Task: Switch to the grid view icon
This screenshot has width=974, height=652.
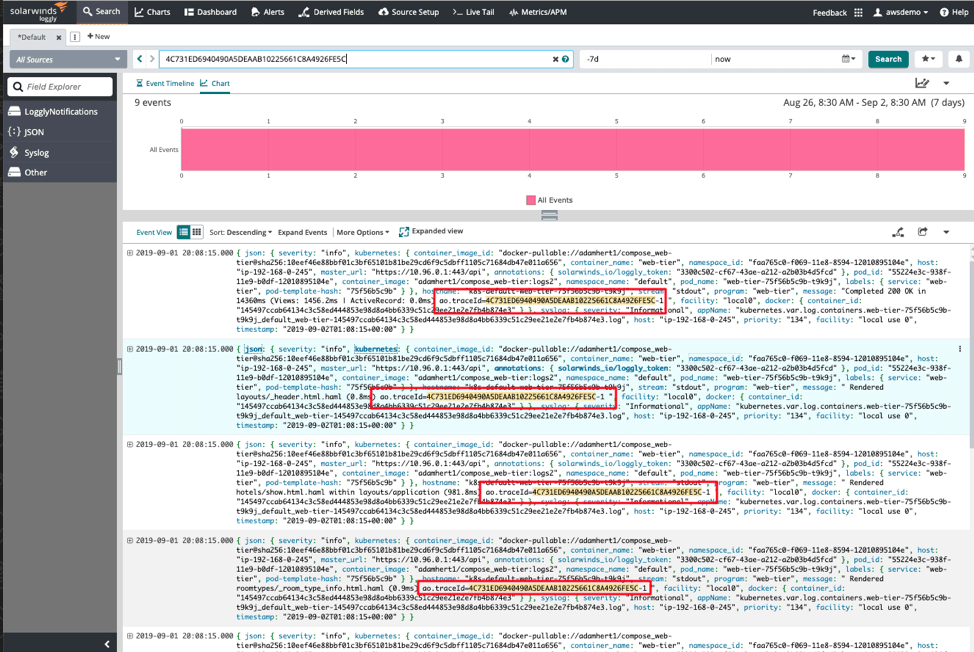Action: pyautogui.click(x=197, y=232)
